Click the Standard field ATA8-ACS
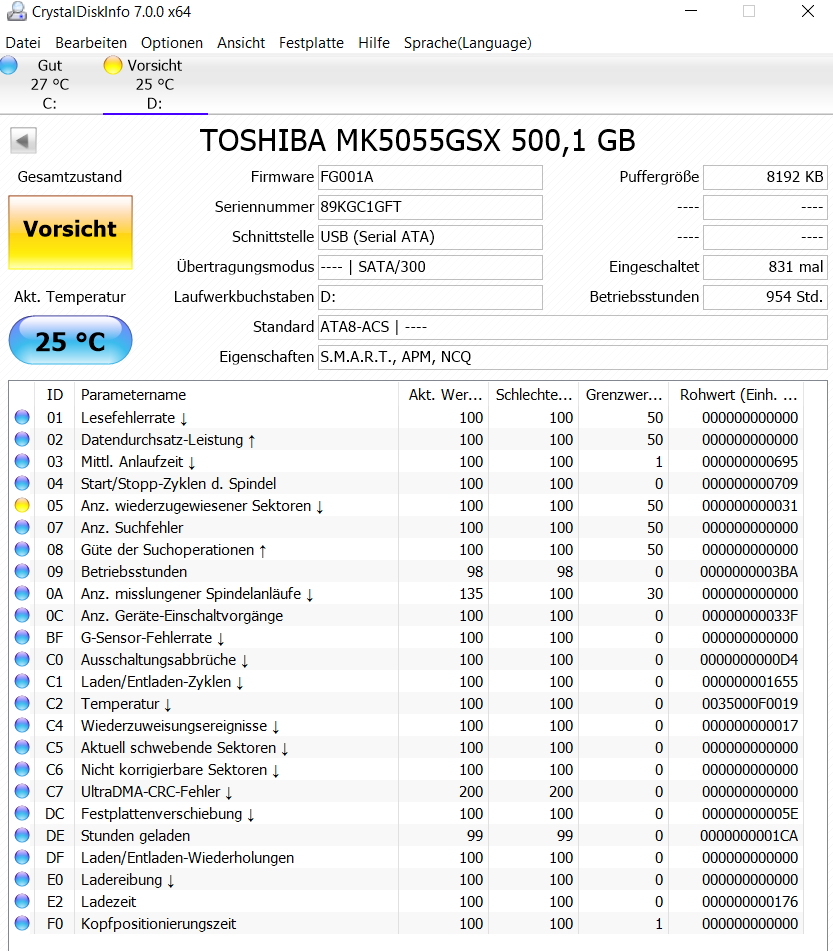 coord(573,327)
